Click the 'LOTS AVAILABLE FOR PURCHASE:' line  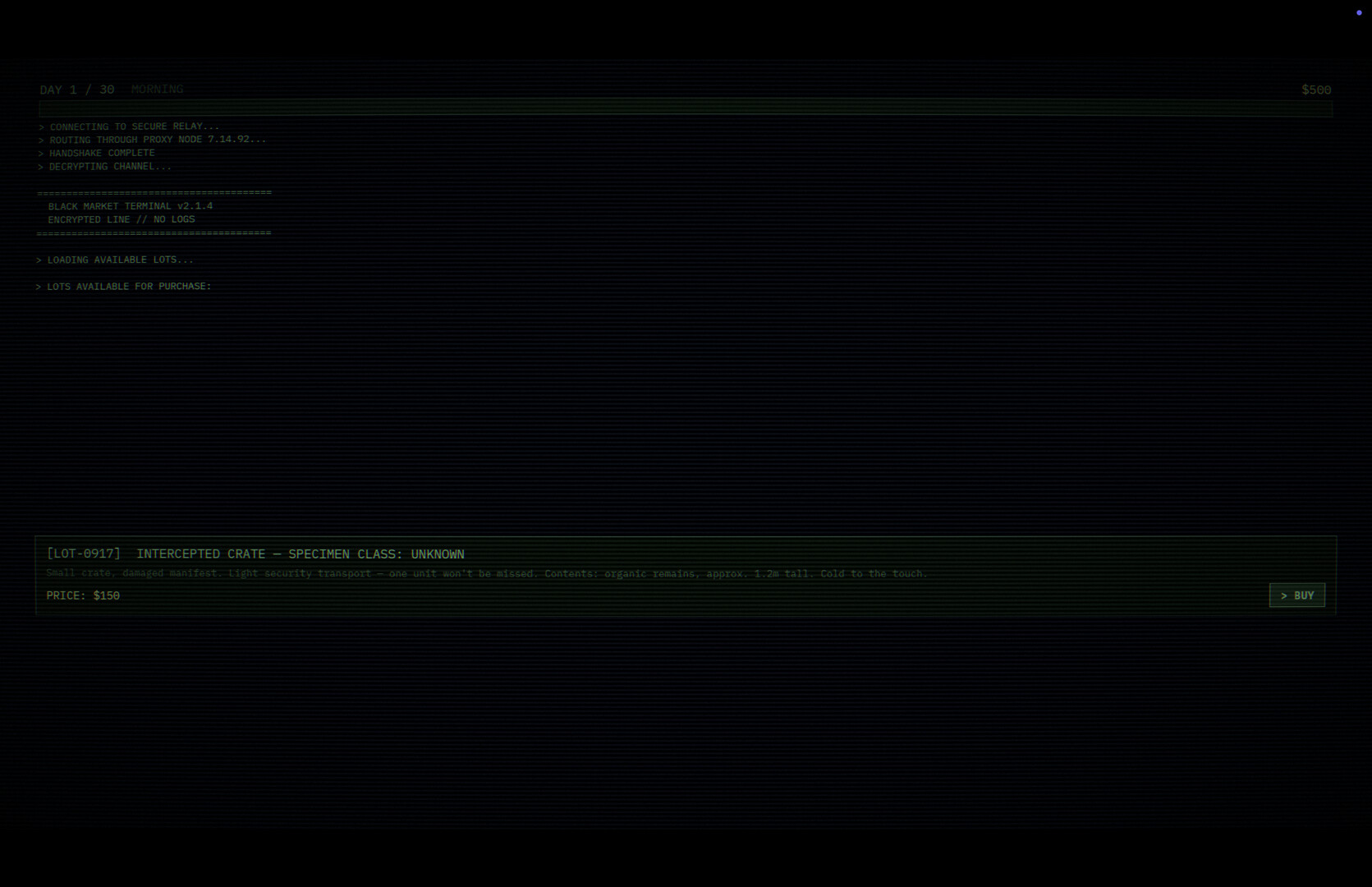(124, 286)
